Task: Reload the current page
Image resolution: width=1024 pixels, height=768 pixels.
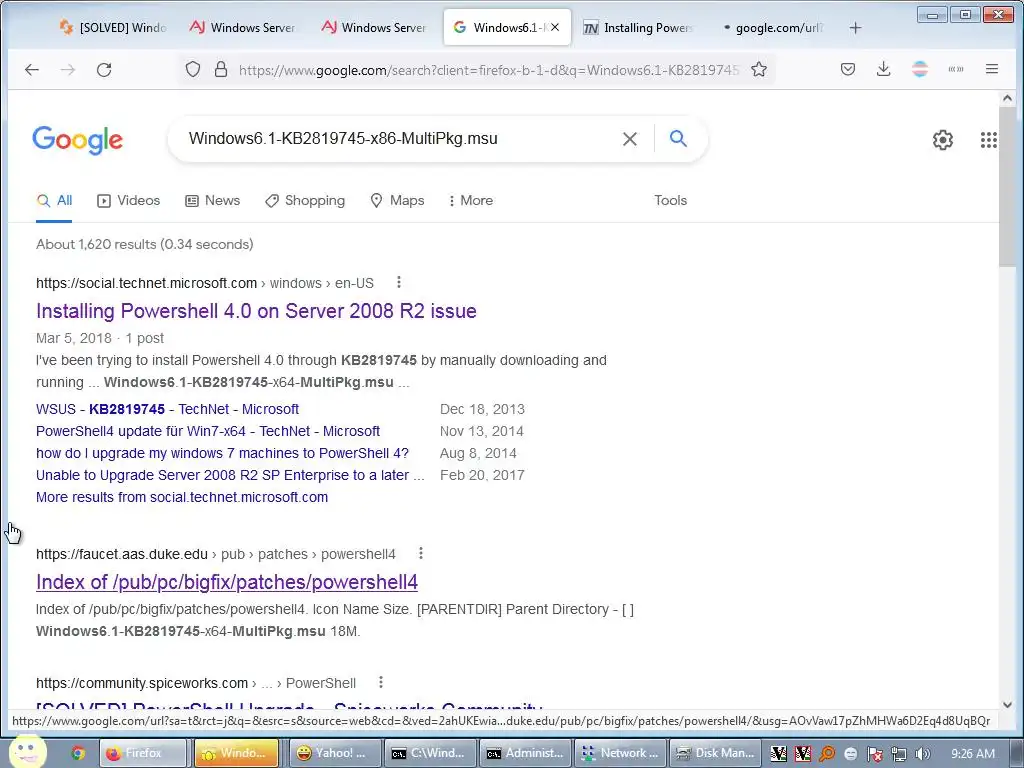Action: click(x=104, y=69)
